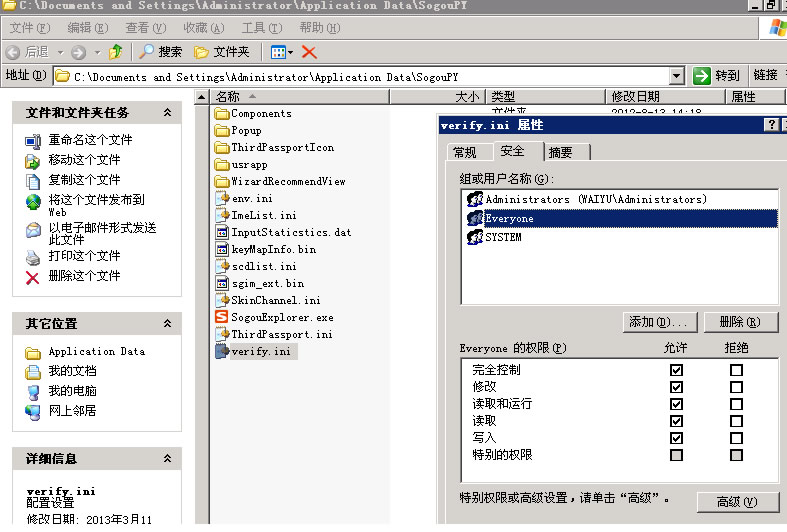Click 删除这个文件 red X icon
The image size is (787, 532).
(33, 278)
